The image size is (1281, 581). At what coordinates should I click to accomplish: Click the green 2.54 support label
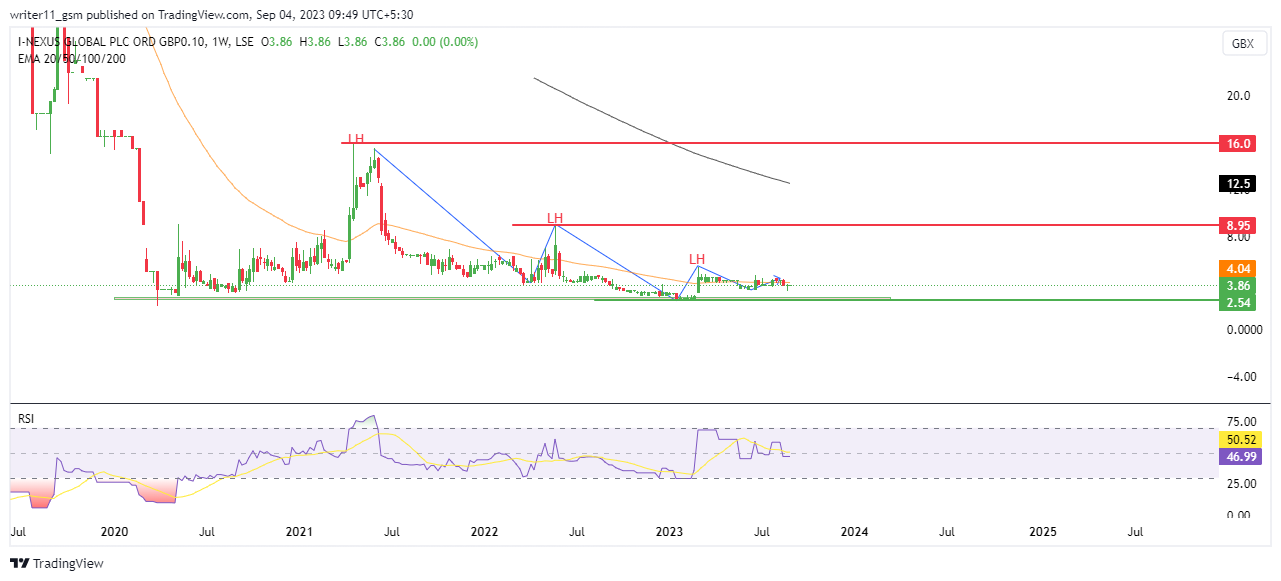[1239, 302]
